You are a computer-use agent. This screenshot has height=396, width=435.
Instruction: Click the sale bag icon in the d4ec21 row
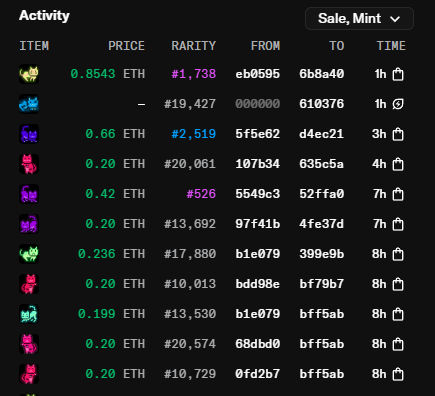398,134
